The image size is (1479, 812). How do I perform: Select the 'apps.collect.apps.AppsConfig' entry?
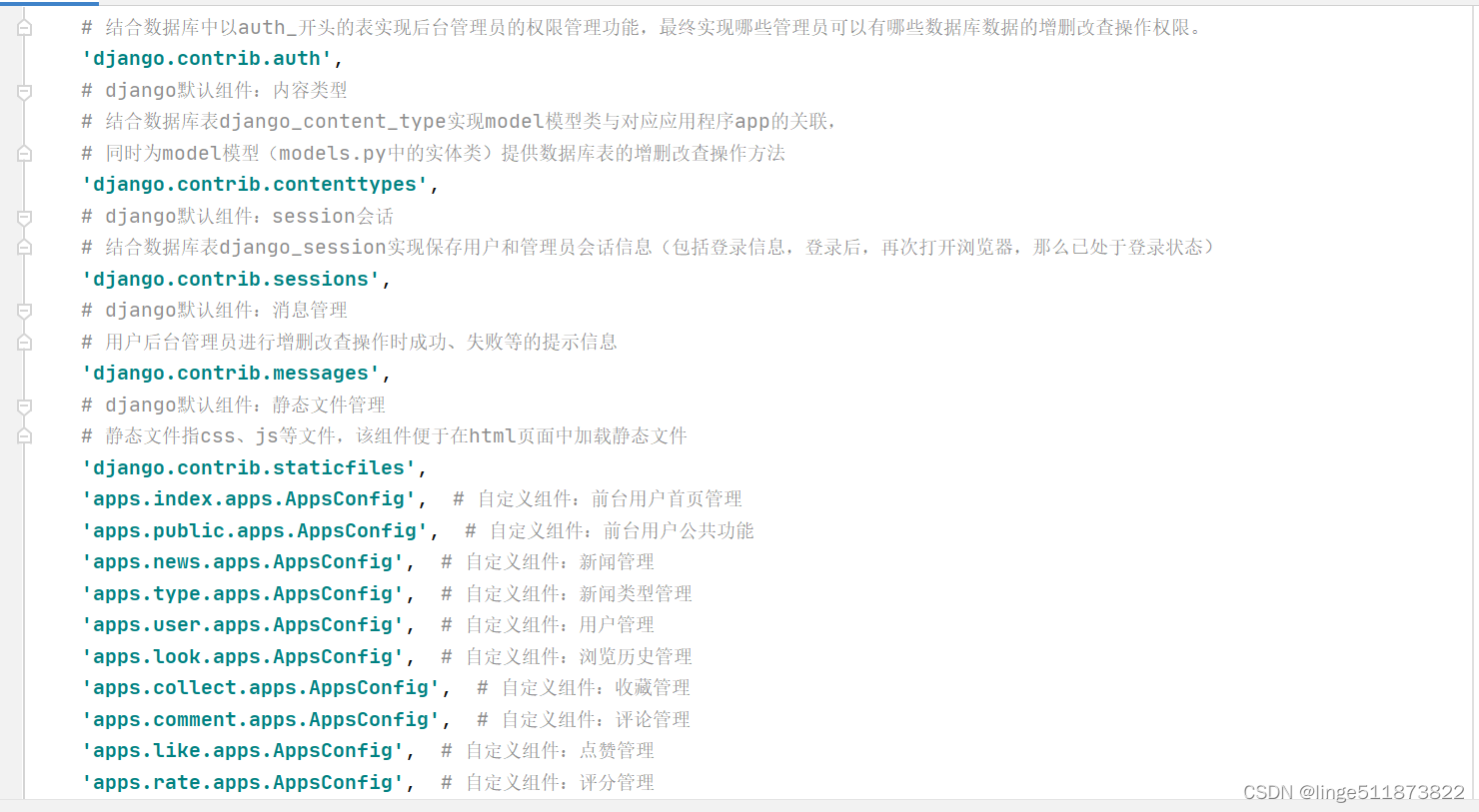(261, 688)
